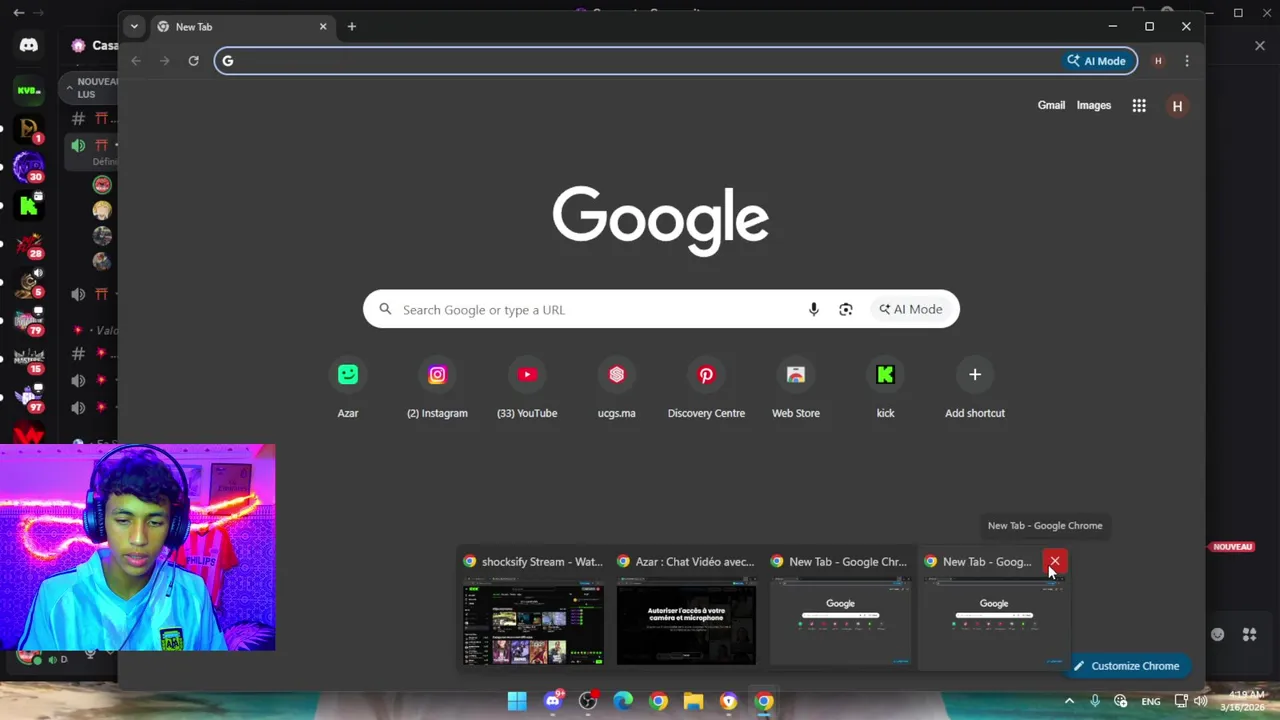Select the shocksify Stream window preview
The image size is (1280, 720).
pos(533,609)
